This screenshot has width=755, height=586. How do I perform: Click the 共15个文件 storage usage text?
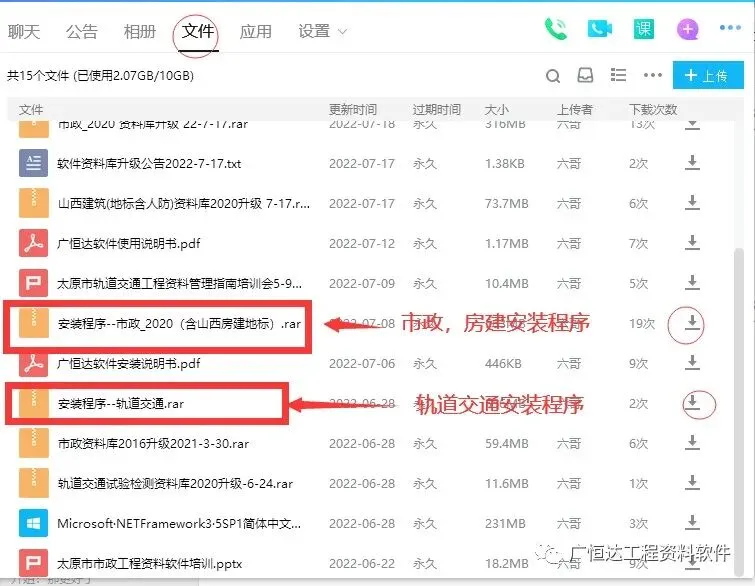pyautogui.click(x=100, y=76)
